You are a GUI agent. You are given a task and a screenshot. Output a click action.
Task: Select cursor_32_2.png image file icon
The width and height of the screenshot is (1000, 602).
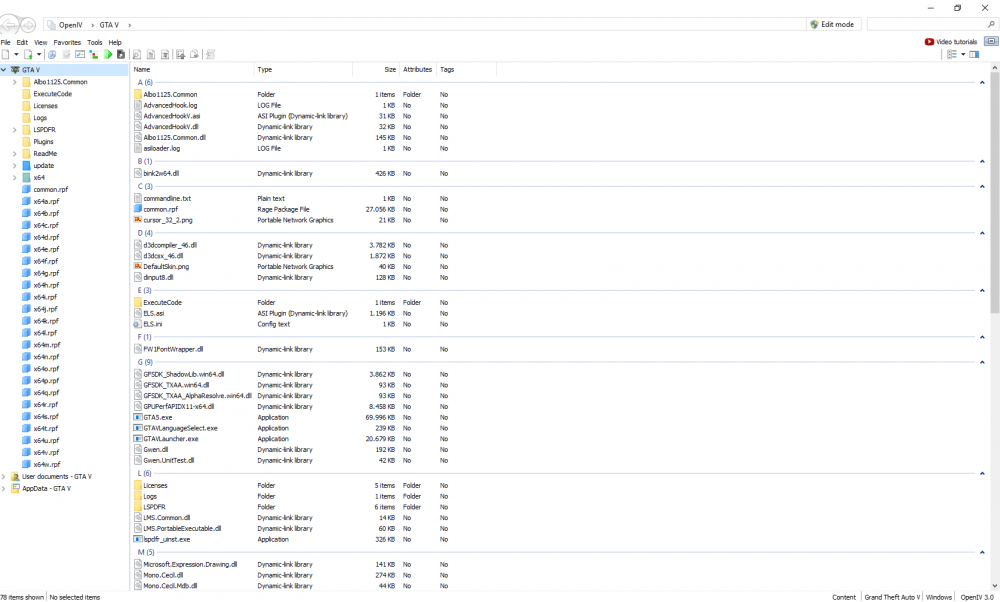(x=138, y=219)
